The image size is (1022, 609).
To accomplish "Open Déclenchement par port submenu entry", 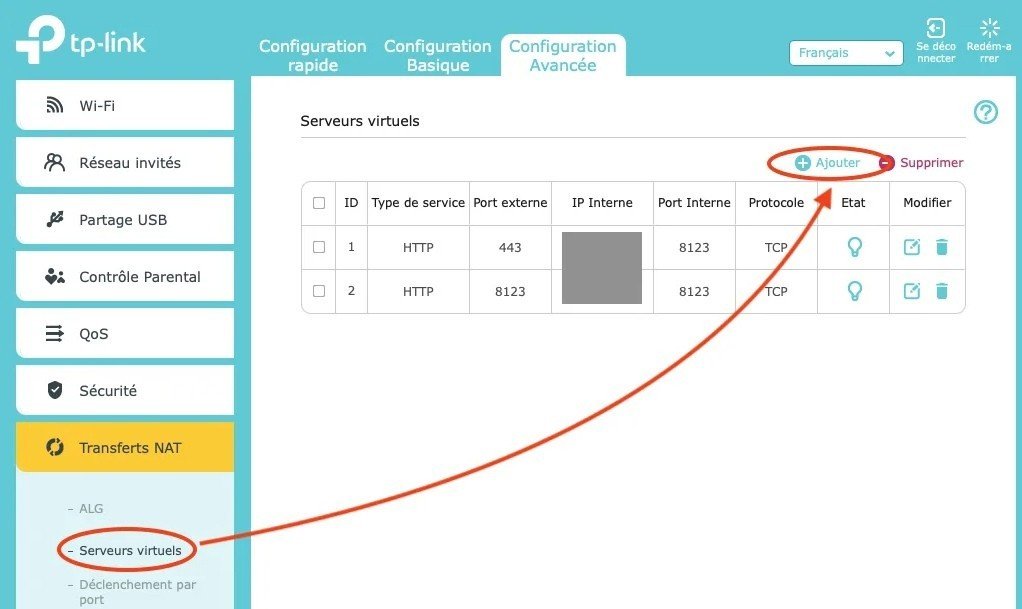I will (137, 592).
